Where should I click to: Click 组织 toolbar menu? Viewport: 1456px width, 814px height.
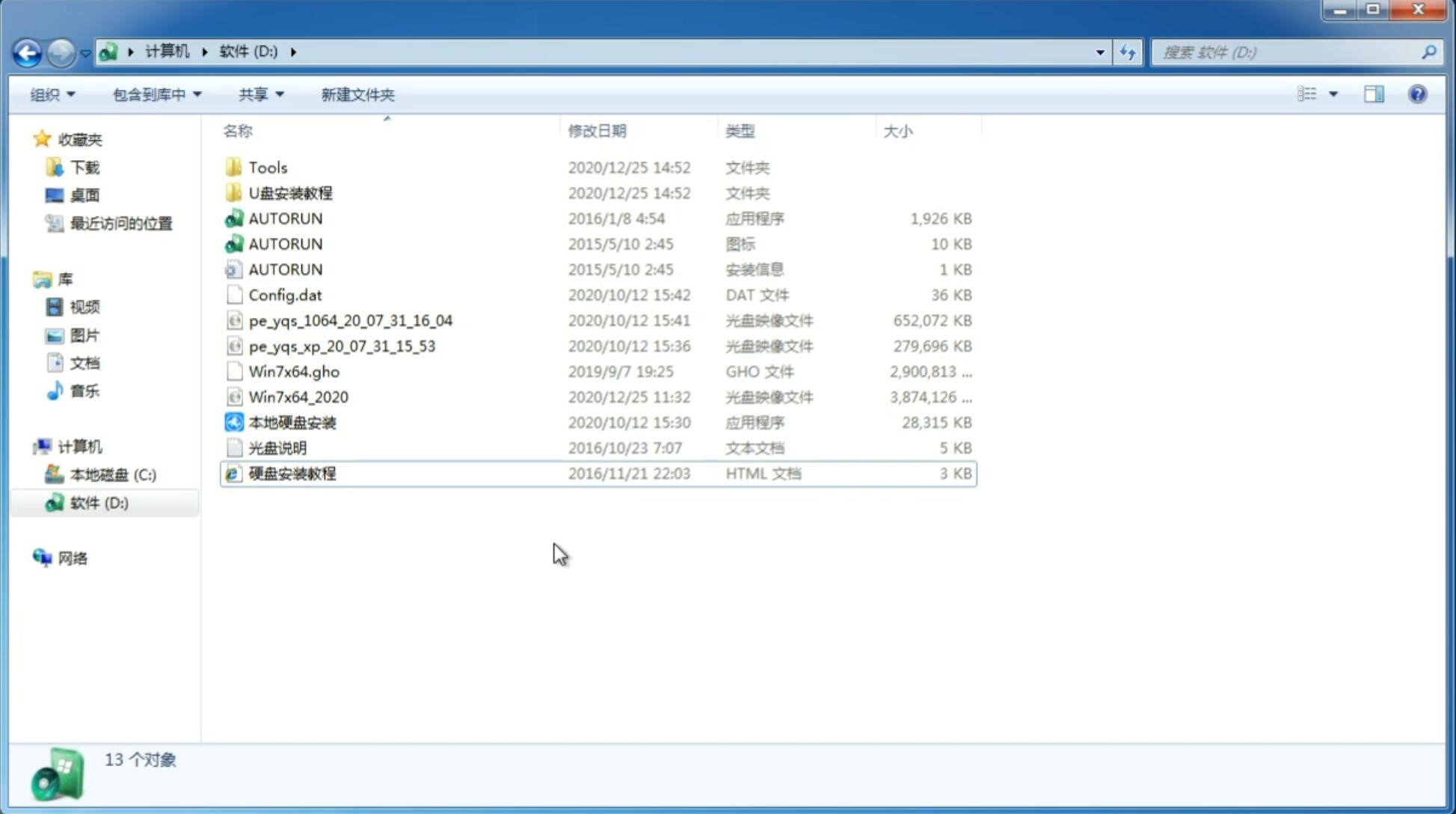52,94
